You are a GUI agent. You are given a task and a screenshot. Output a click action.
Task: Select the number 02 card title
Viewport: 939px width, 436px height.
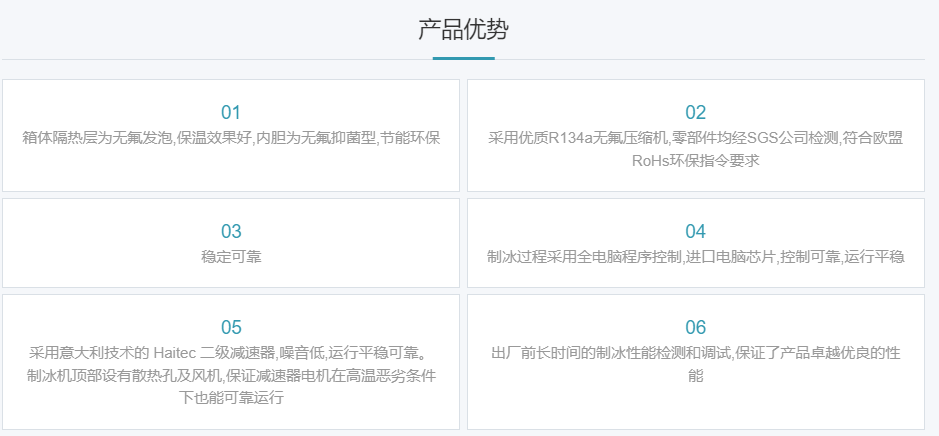coord(695,112)
